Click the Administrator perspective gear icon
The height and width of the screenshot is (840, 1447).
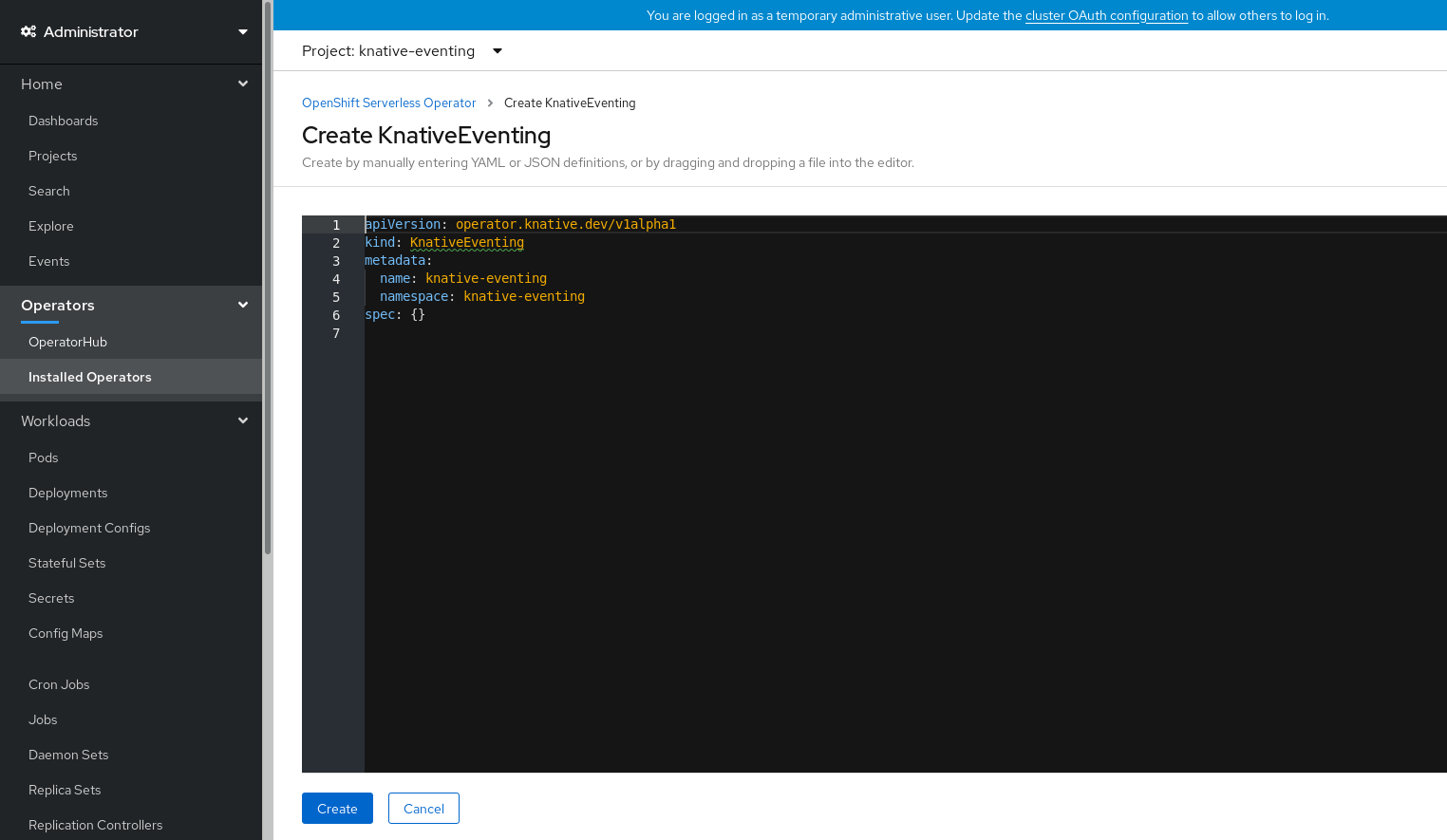(x=28, y=31)
